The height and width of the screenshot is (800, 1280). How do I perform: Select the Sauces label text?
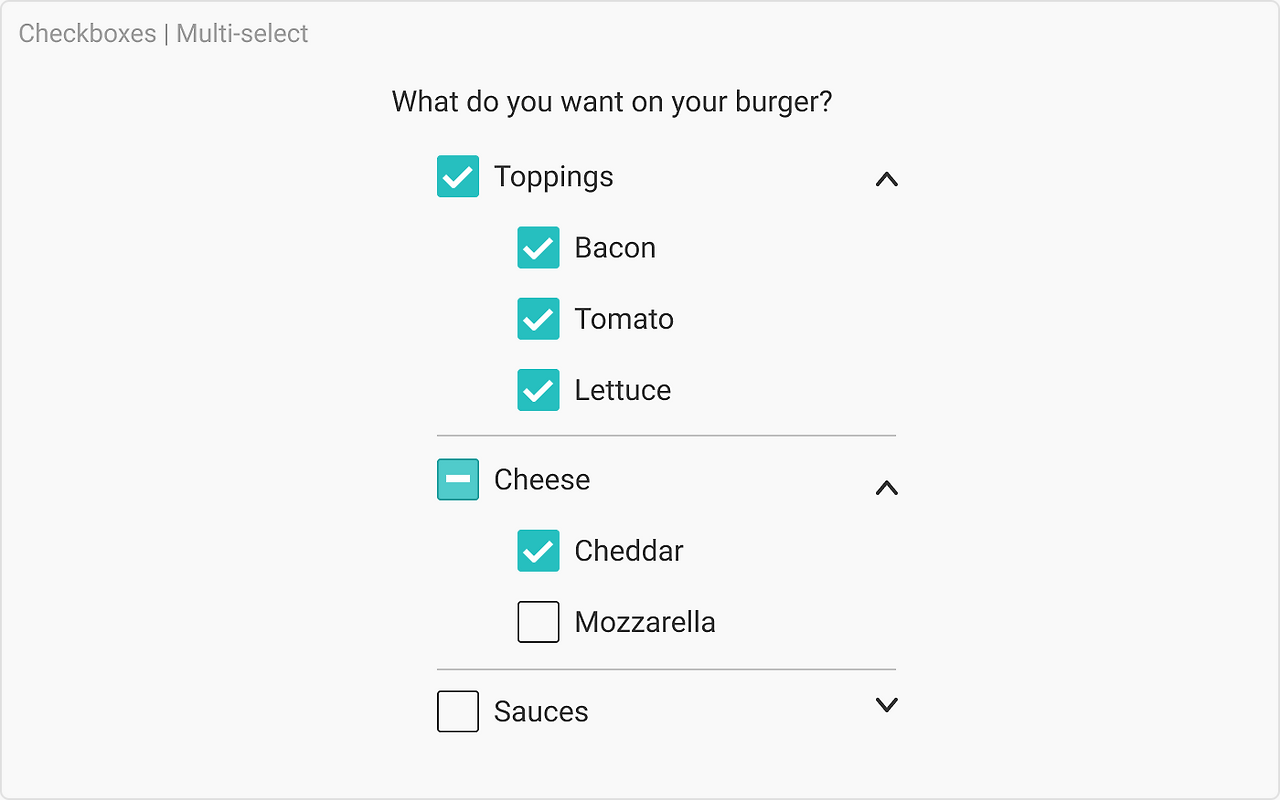(x=540, y=711)
